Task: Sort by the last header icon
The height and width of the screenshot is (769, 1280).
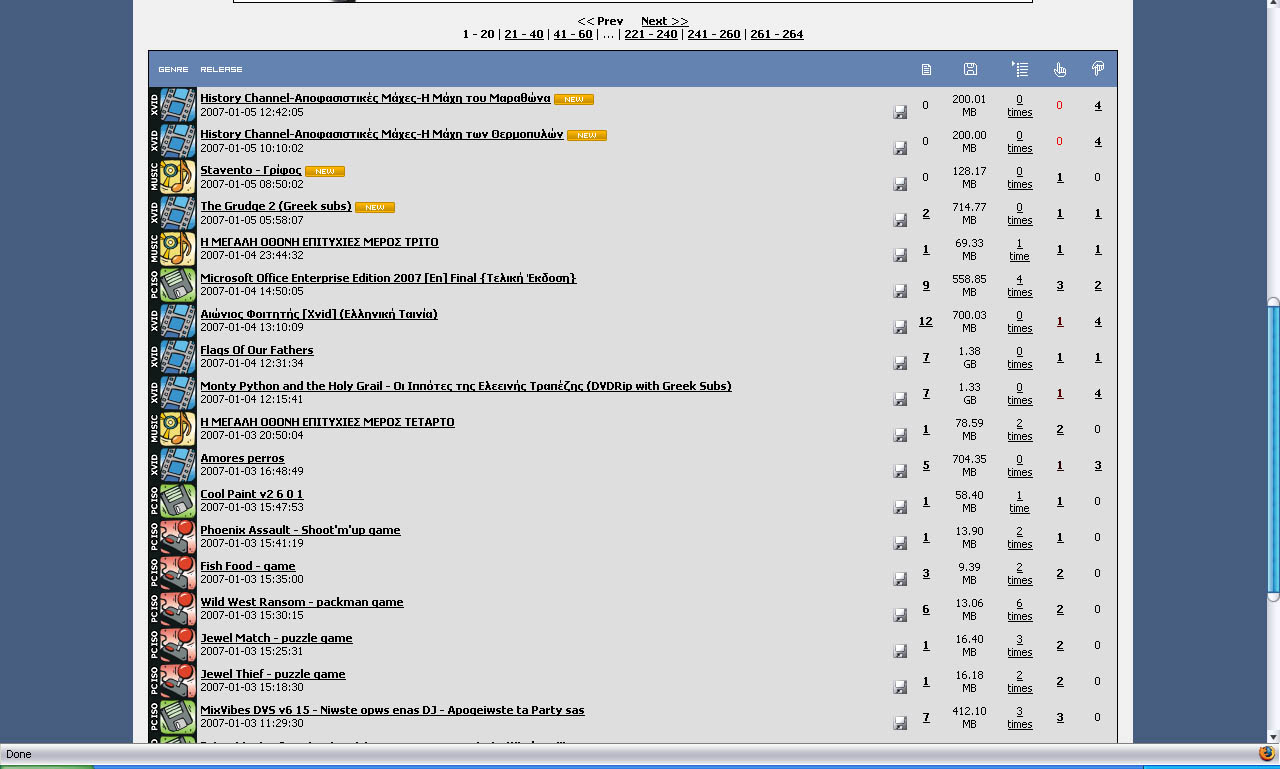Action: click(x=1098, y=69)
